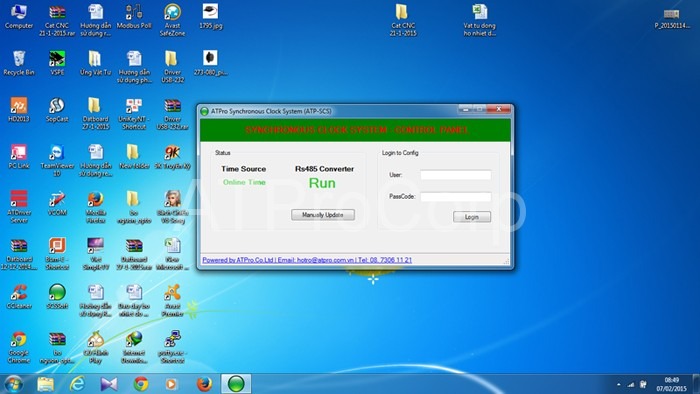Select the 1795.jpg desktop file
700x394 pixels.
211,17
